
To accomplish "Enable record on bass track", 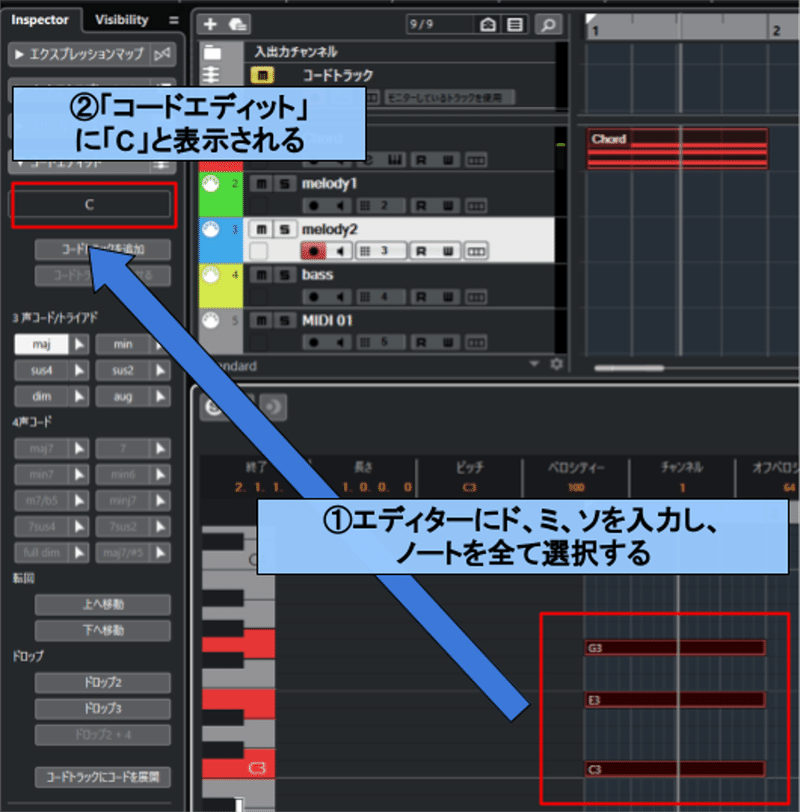I will [313, 297].
